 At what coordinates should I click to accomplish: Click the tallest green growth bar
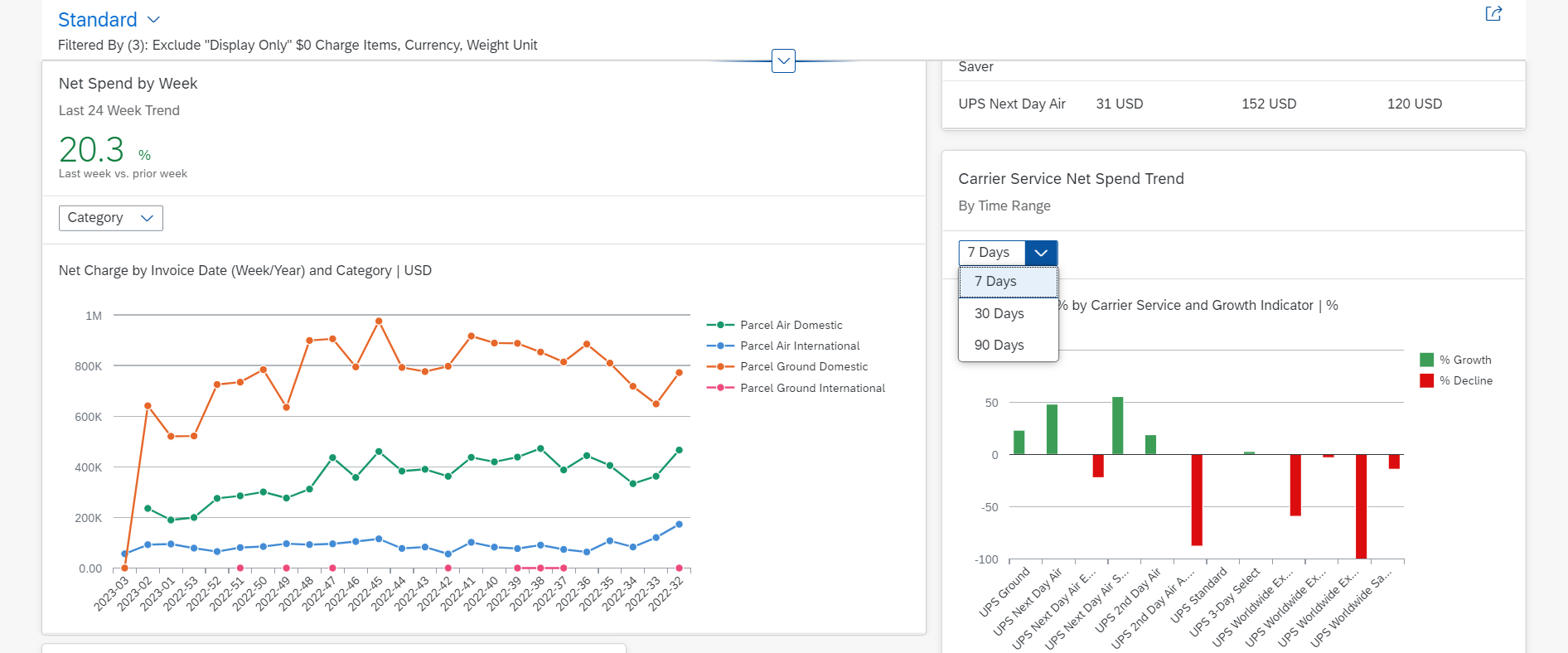1117,426
